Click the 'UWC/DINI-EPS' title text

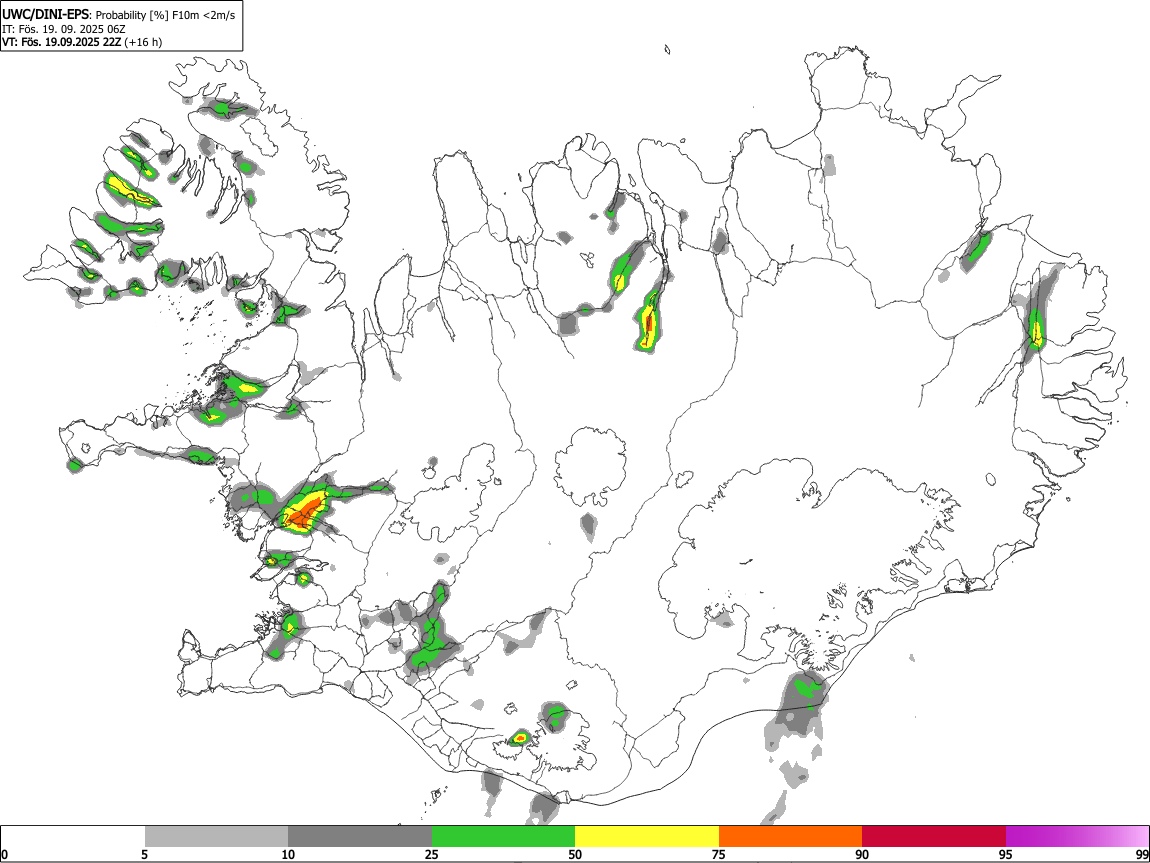[46, 15]
